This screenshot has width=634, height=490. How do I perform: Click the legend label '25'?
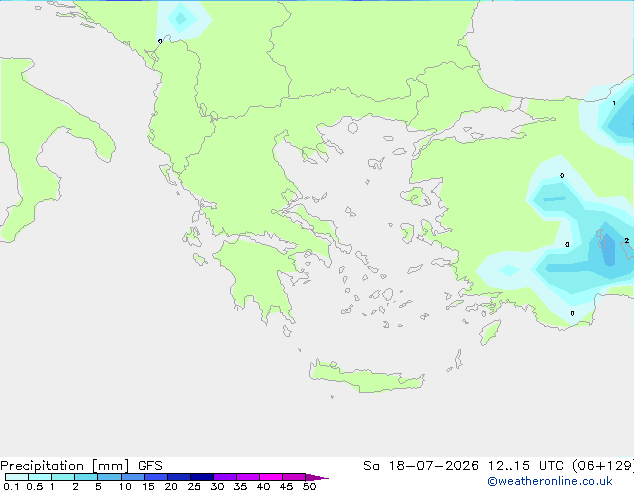click(194, 486)
